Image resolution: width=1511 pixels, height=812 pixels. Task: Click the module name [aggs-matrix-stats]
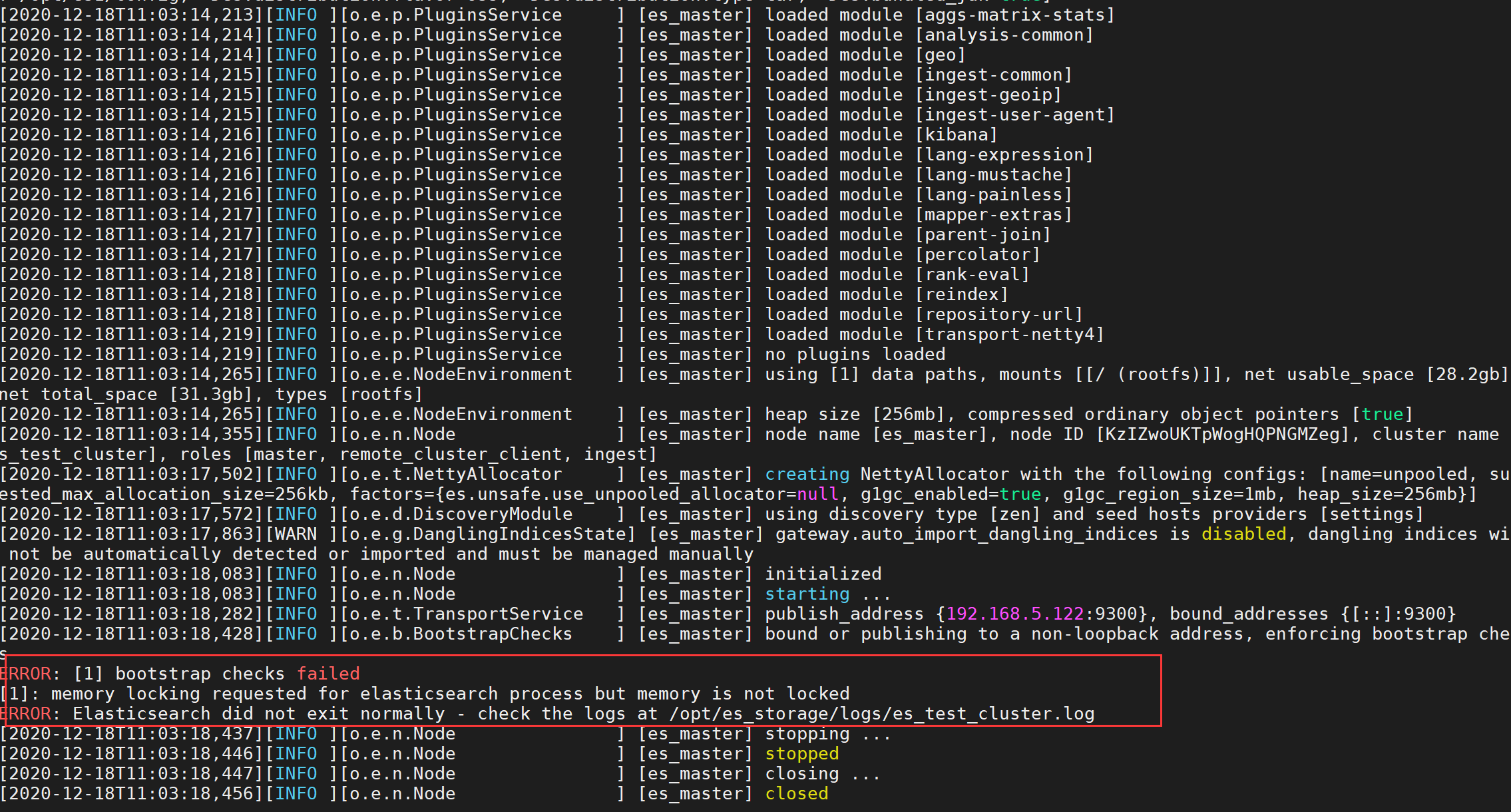pyautogui.click(x=1015, y=15)
